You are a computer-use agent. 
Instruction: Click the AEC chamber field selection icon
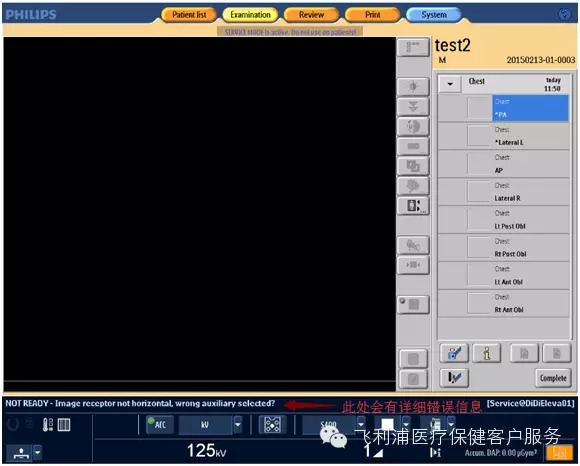pyautogui.click(x=272, y=425)
